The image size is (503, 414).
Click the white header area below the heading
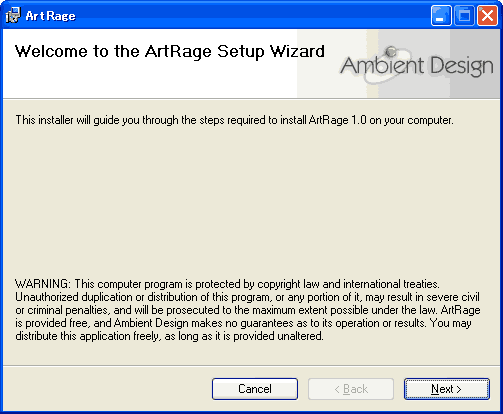[150, 82]
